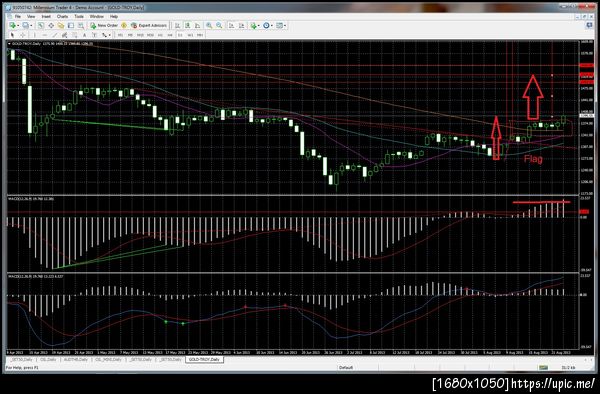
Task: Click the Default profile in status bar
Action: 346,368
